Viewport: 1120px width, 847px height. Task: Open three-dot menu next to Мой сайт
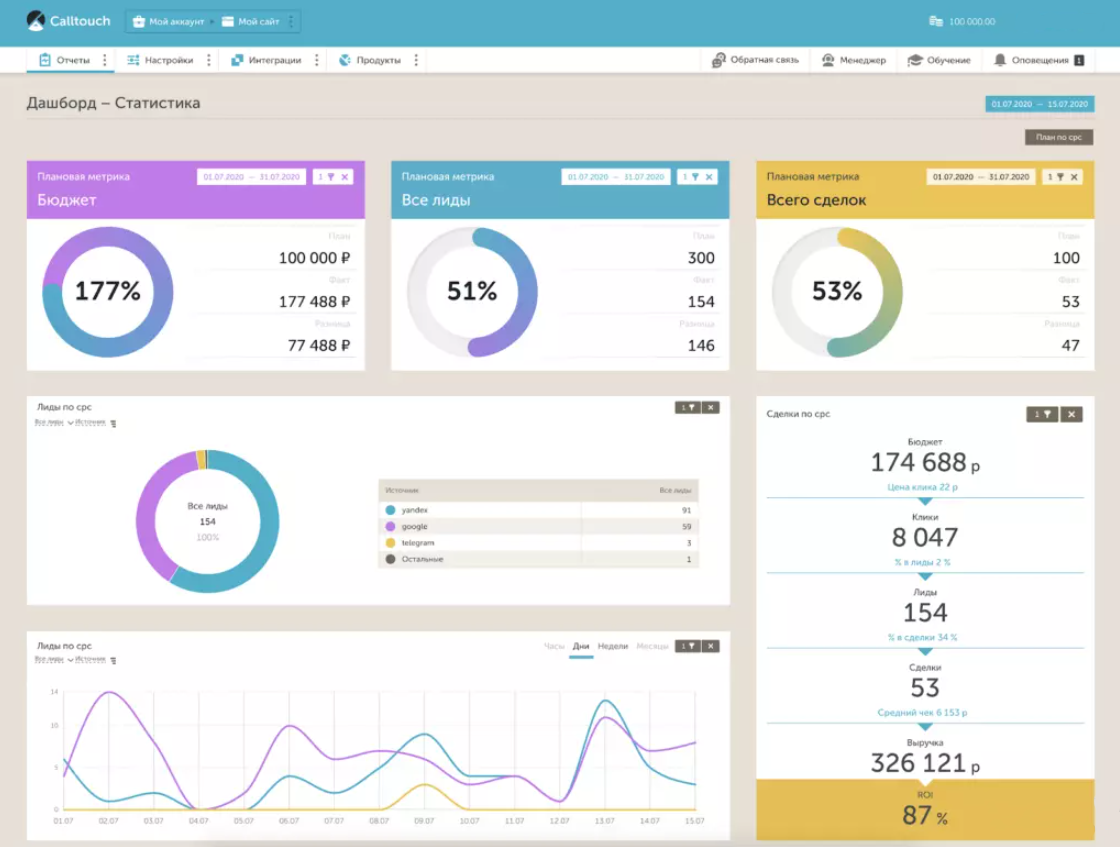click(x=291, y=21)
